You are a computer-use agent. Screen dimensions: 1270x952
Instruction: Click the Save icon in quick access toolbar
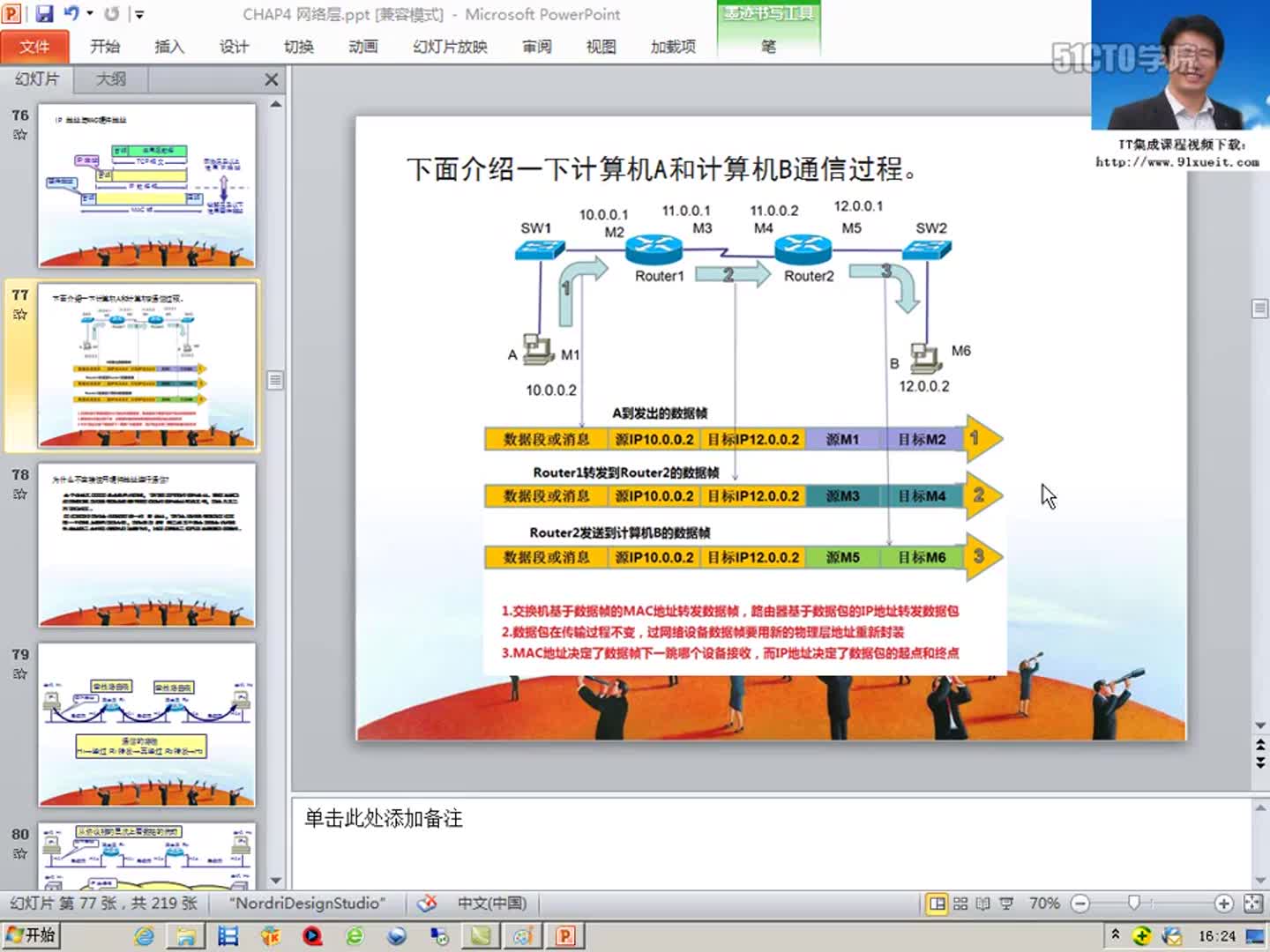44,13
